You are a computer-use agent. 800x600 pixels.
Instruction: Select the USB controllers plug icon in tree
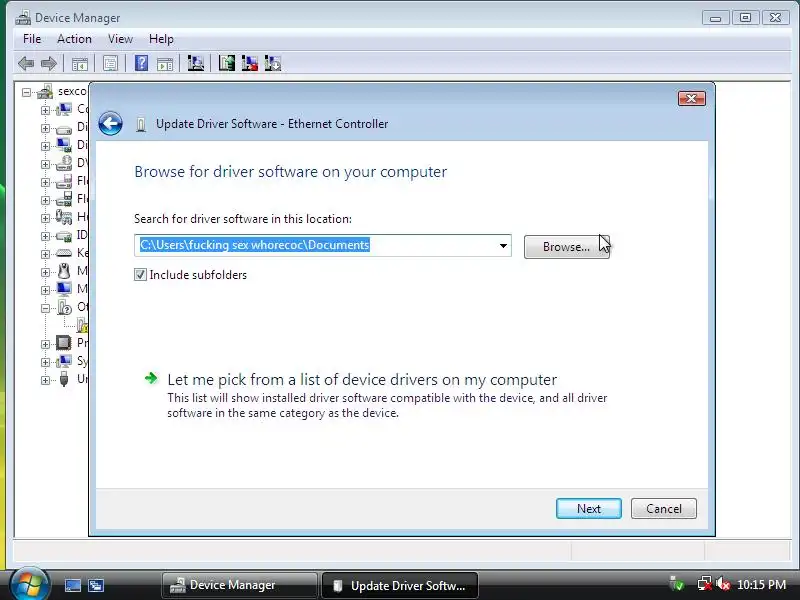tap(64, 379)
